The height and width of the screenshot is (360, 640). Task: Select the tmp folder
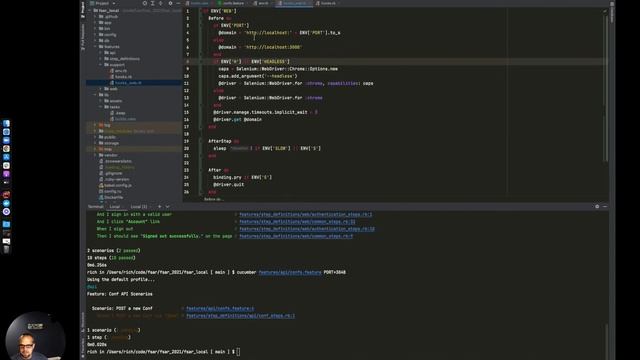(105, 149)
